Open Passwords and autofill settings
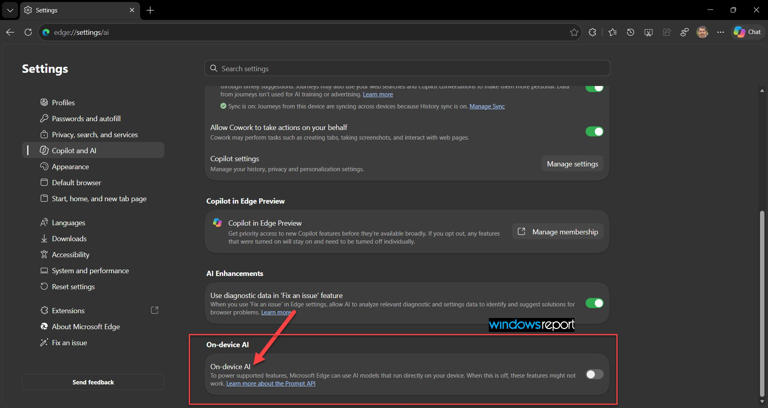The image size is (768, 408). click(x=93, y=119)
